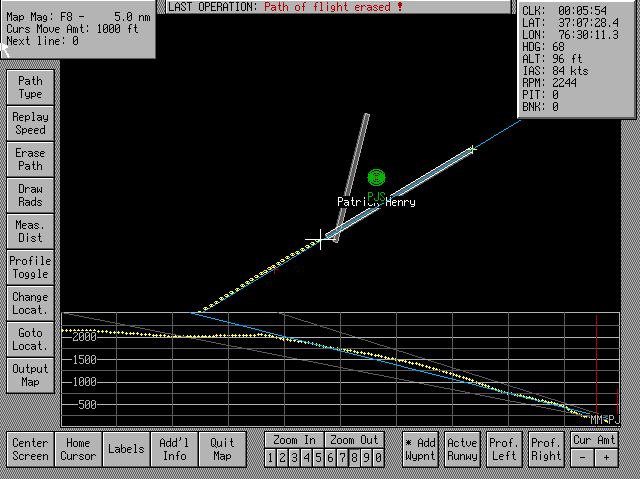Click the Output Map button
Viewport: 640px width, 479px height.
click(x=30, y=375)
